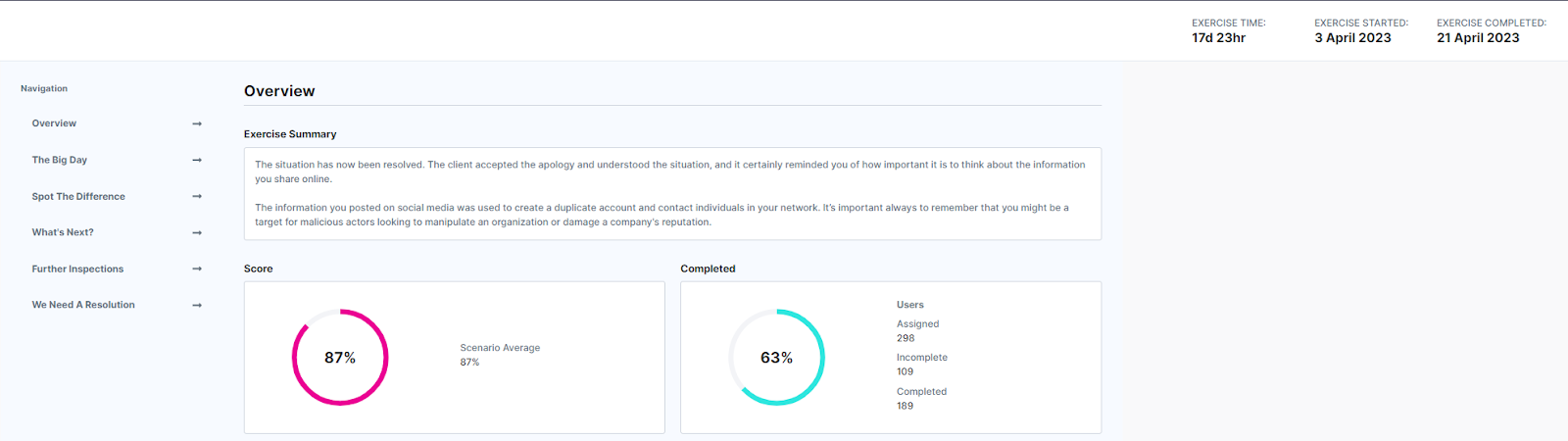The width and height of the screenshot is (1568, 441).
Task: Go to The Big Day section
Action: tap(60, 160)
